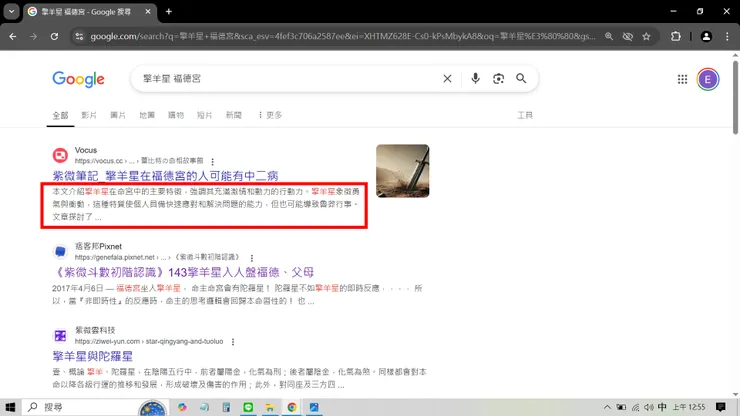Open File Explorer from the taskbar
Screen dimensions: 740x416
point(270,407)
